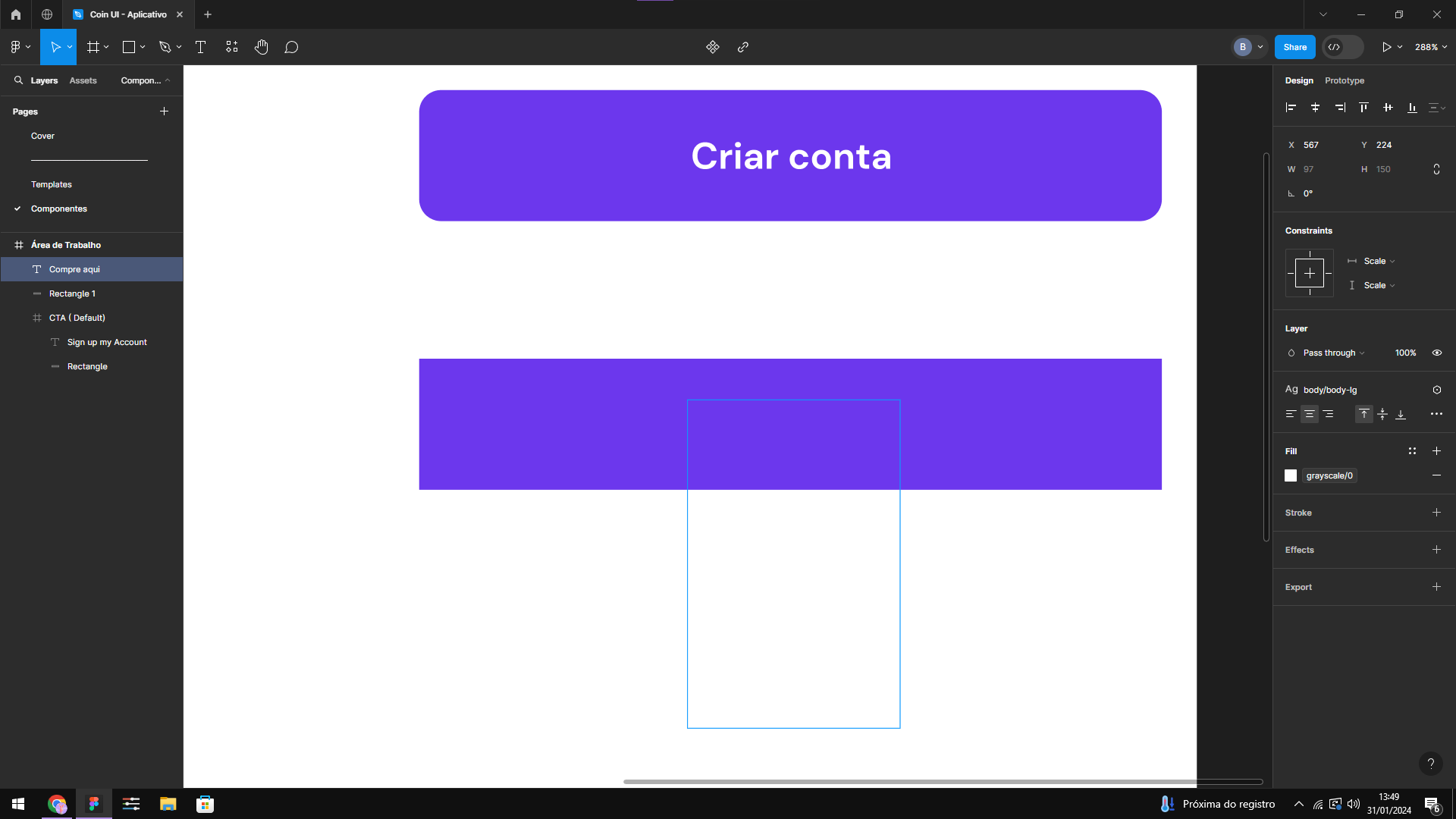Click the Add fill plus button
Screen dimensions: 1456x819
coord(1436,451)
